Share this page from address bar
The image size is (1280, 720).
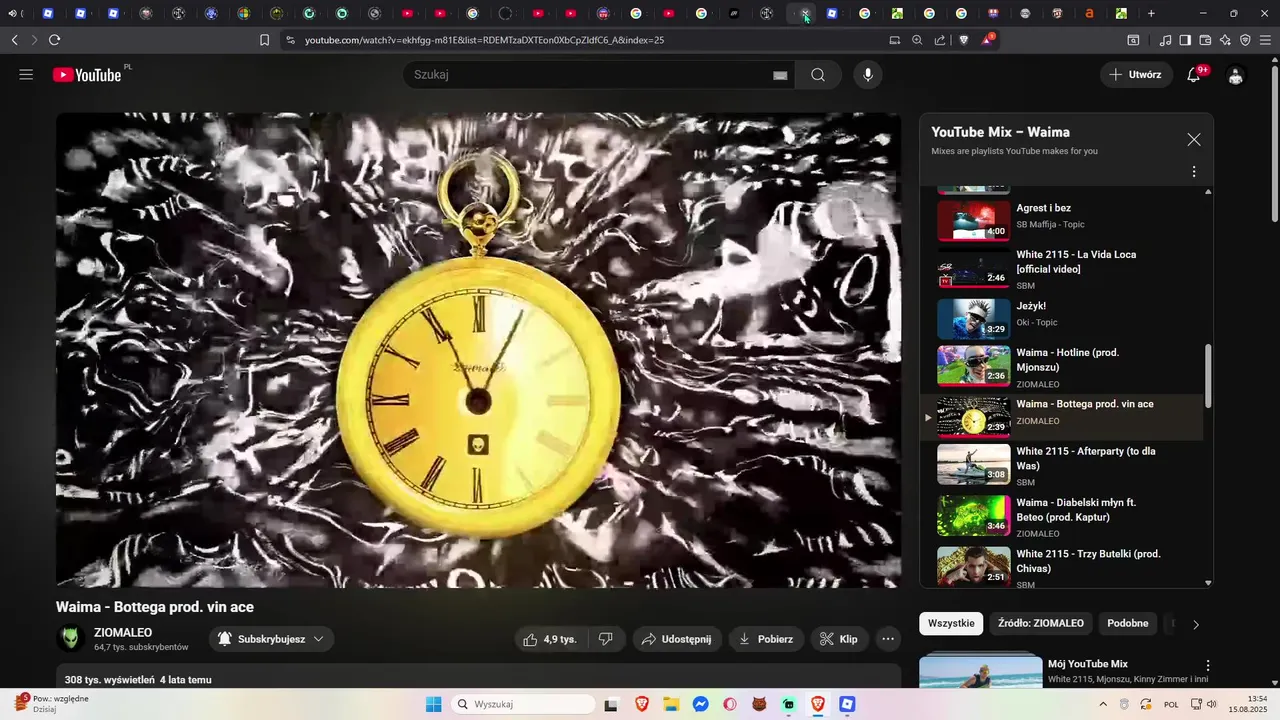(x=940, y=40)
